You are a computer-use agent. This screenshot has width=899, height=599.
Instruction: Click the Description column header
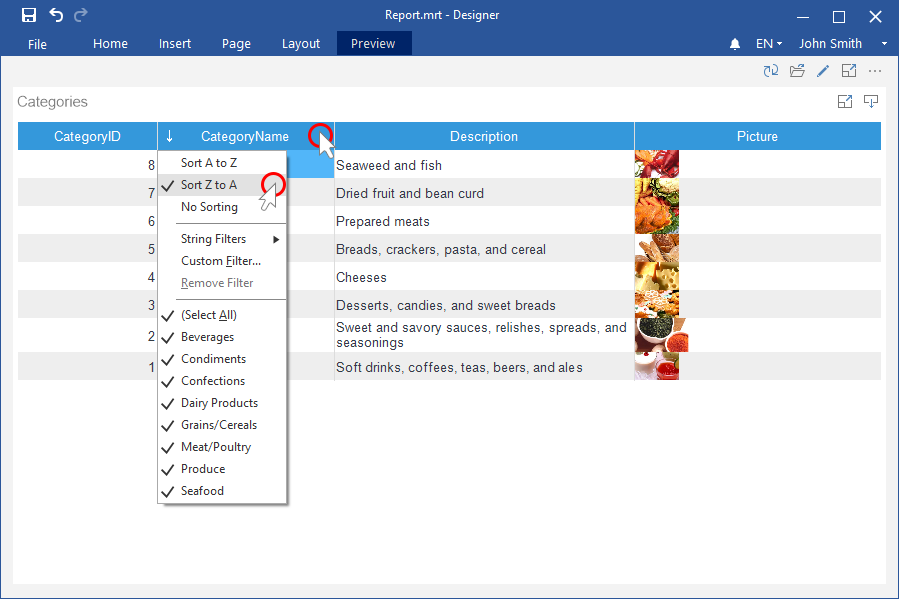(484, 136)
